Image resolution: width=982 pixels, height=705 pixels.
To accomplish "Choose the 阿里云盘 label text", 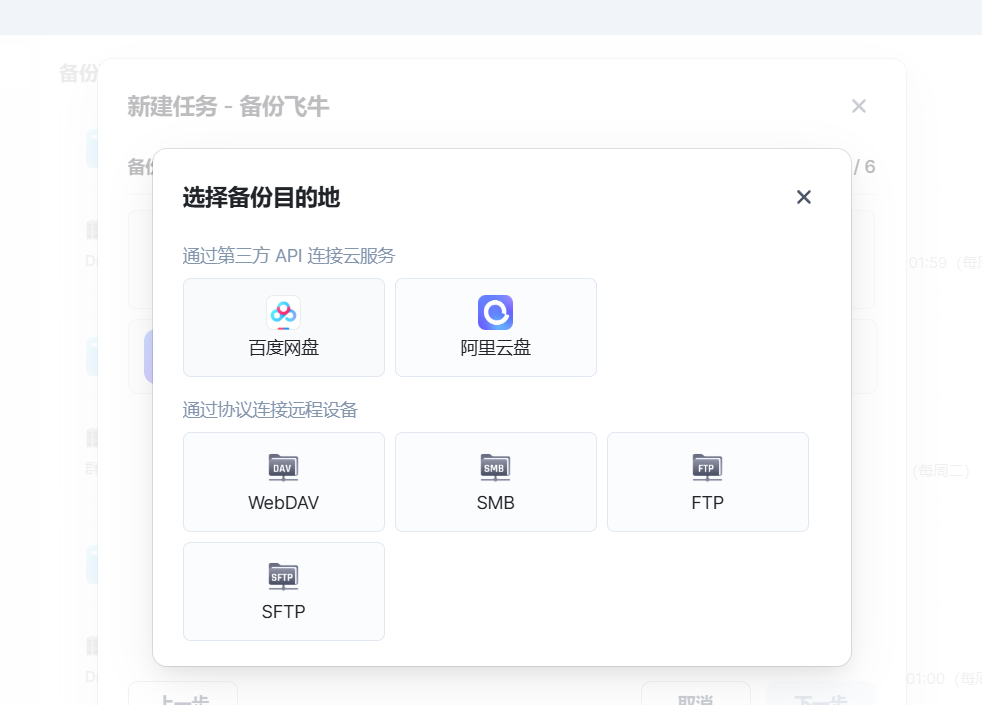I will (x=495, y=347).
